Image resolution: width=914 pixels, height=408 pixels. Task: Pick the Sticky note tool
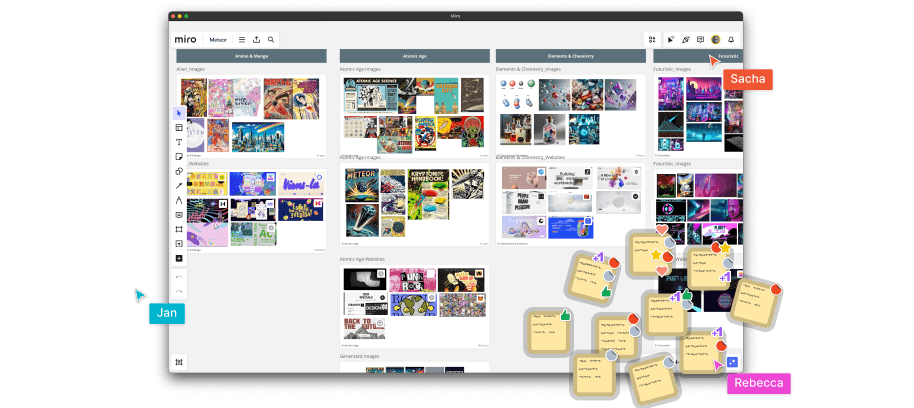179,157
